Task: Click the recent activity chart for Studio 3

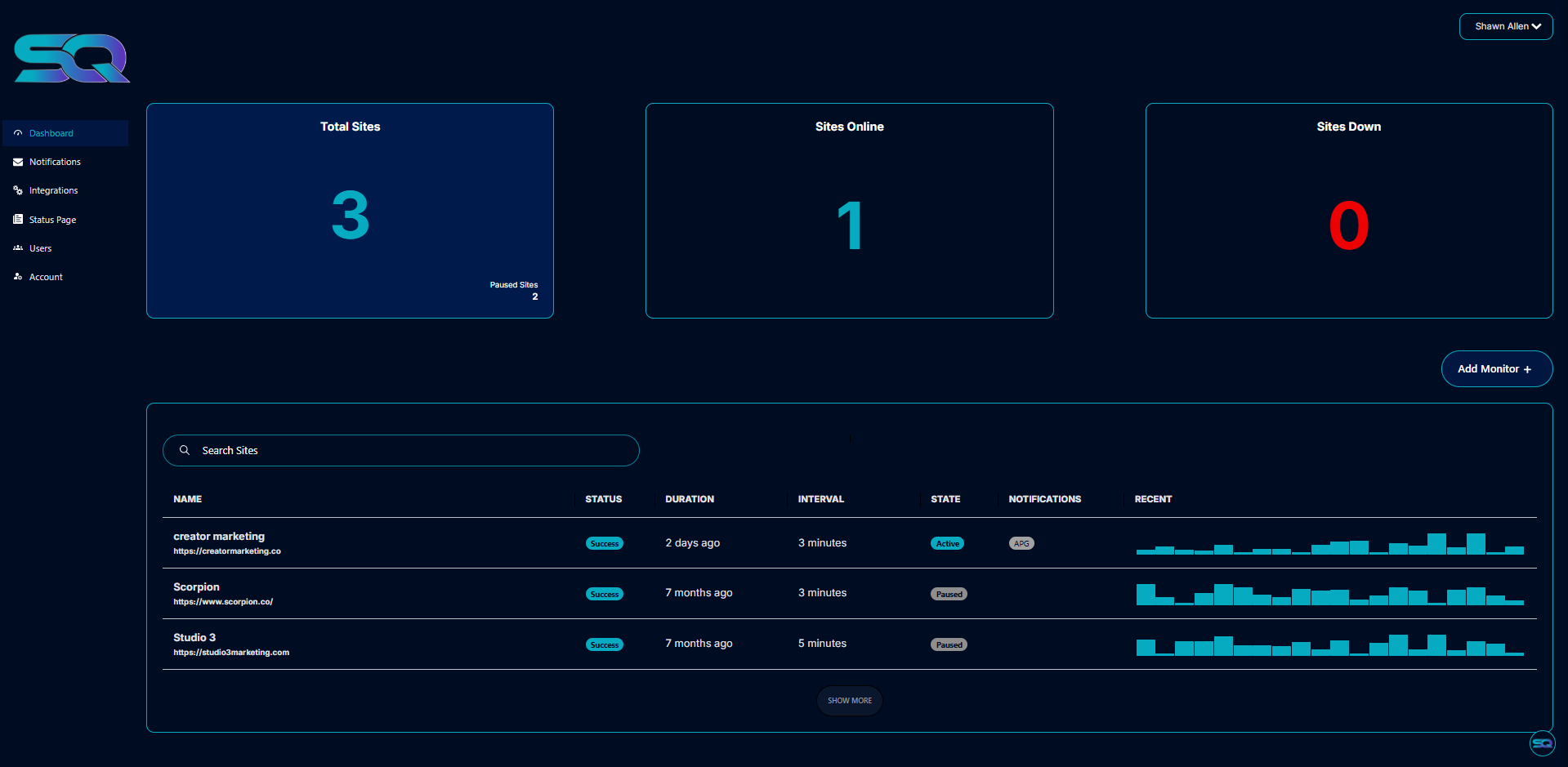Action: pos(1330,644)
